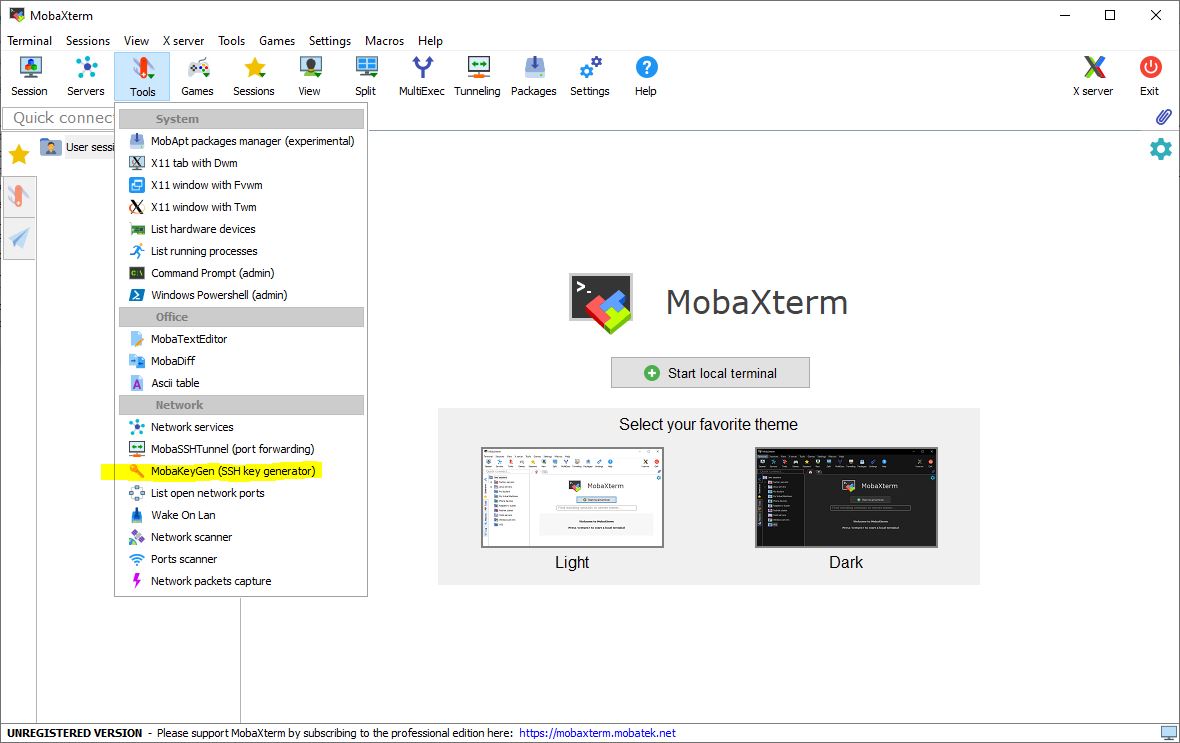This screenshot has height=743, width=1180.
Task: Open the Settings gears toolbar button
Action: point(590,77)
